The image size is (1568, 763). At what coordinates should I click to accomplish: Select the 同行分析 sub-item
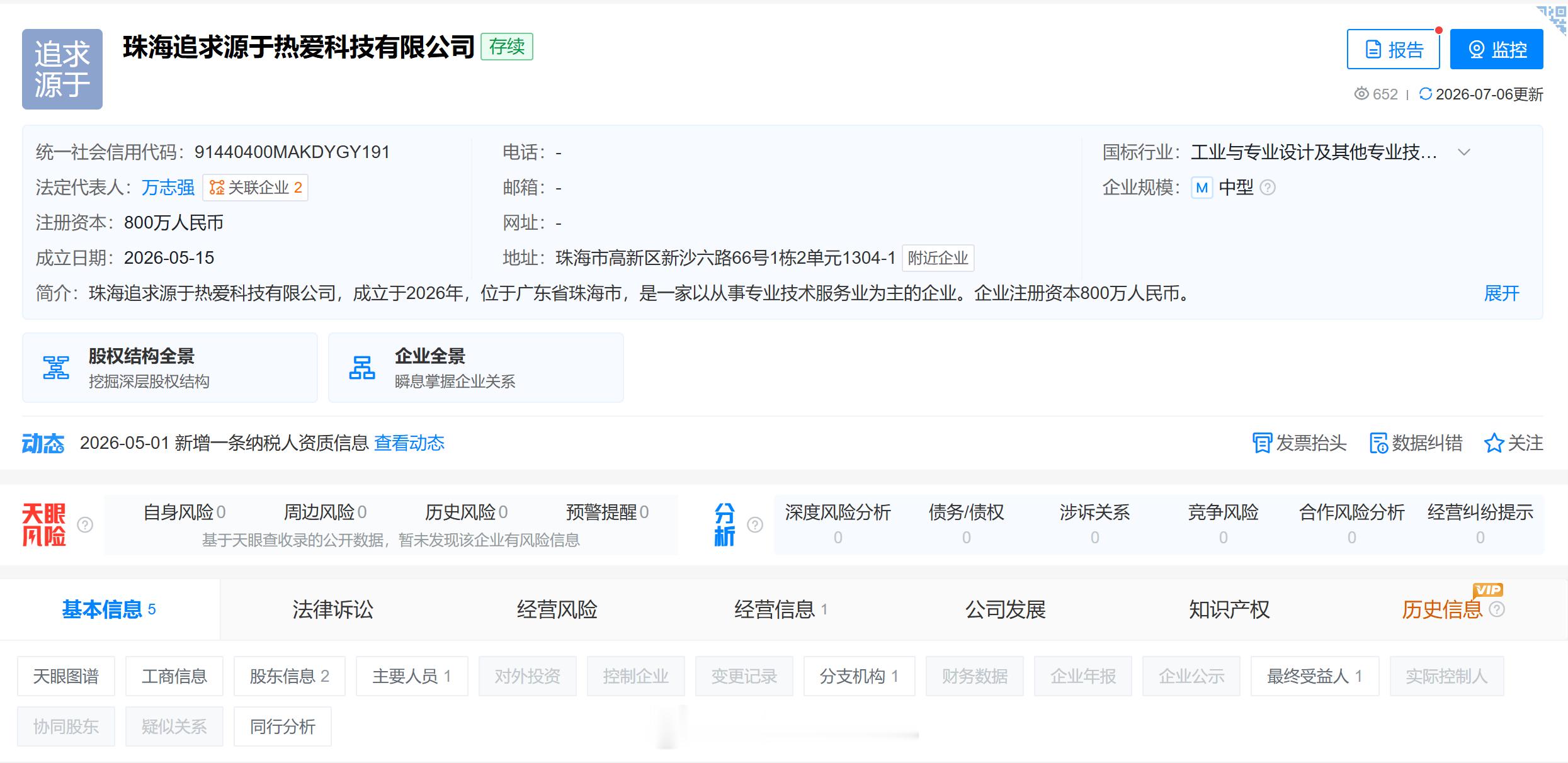click(x=283, y=726)
